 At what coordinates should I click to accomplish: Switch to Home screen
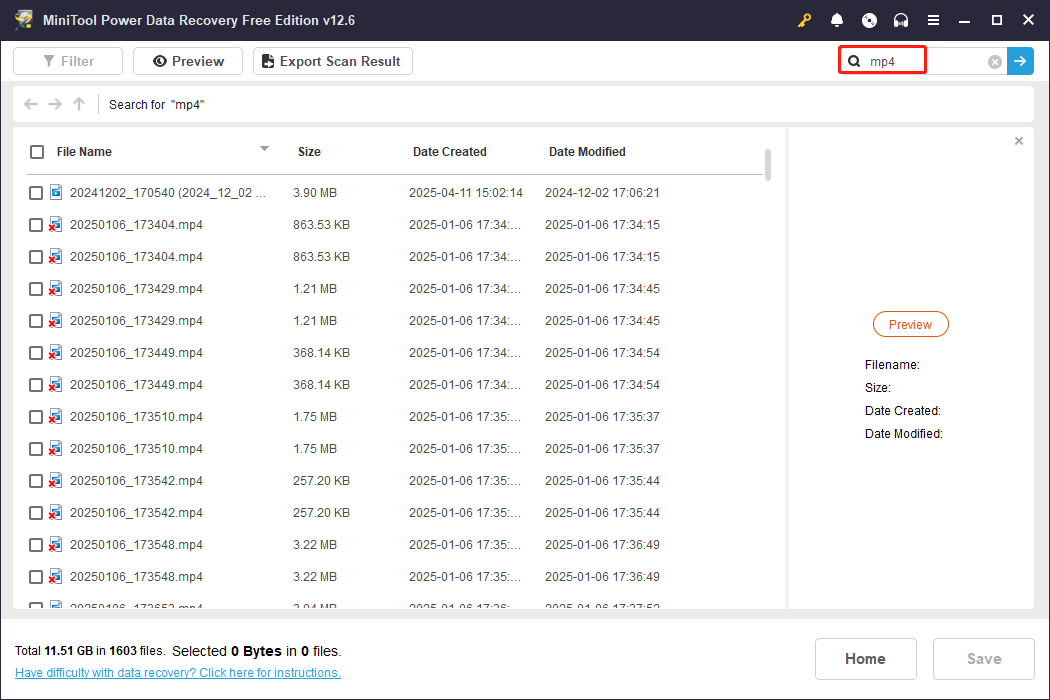tap(865, 658)
